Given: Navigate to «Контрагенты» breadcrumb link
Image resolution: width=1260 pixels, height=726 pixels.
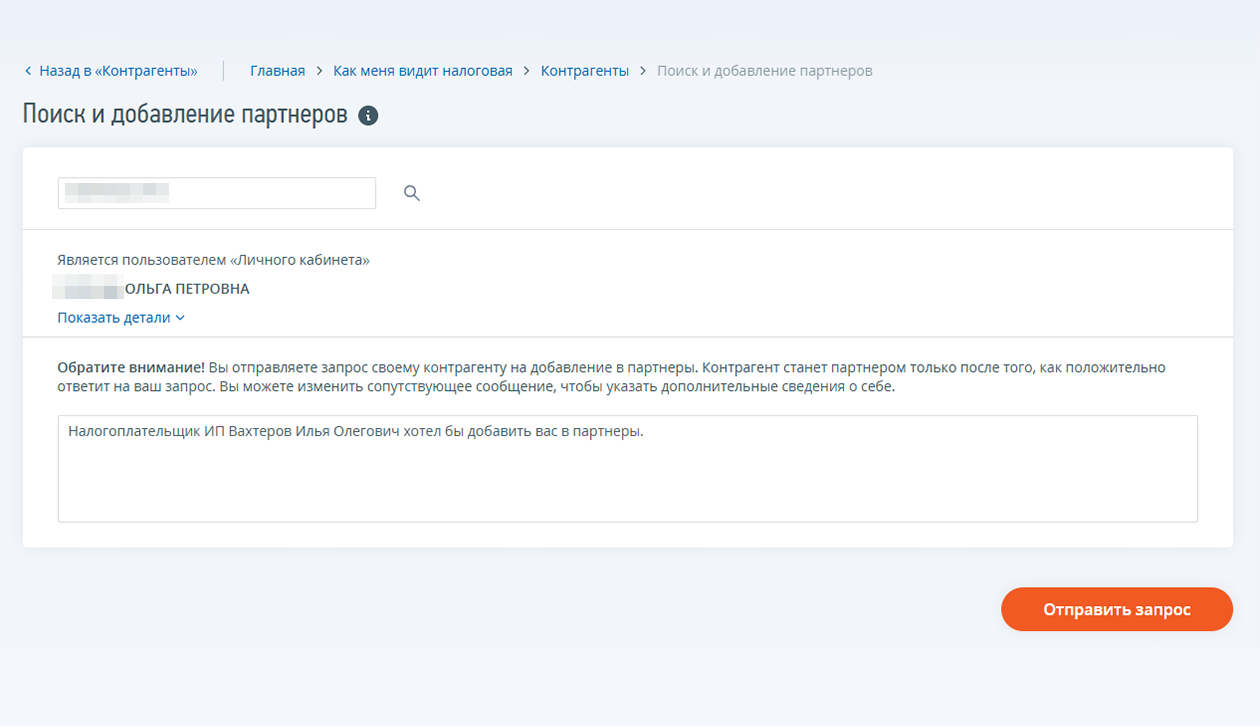Looking at the screenshot, I should coord(584,71).
